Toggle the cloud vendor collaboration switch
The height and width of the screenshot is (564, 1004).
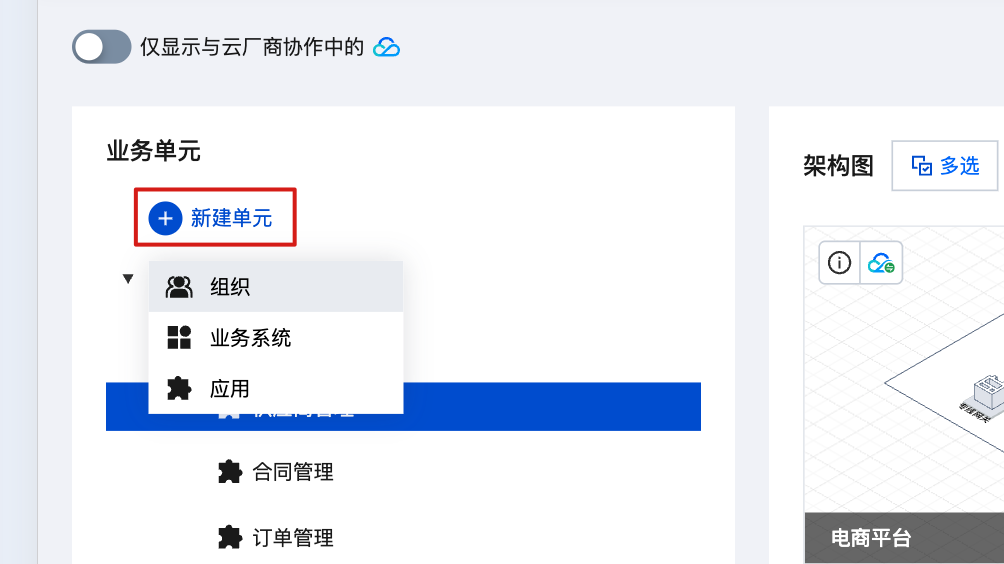point(102,47)
